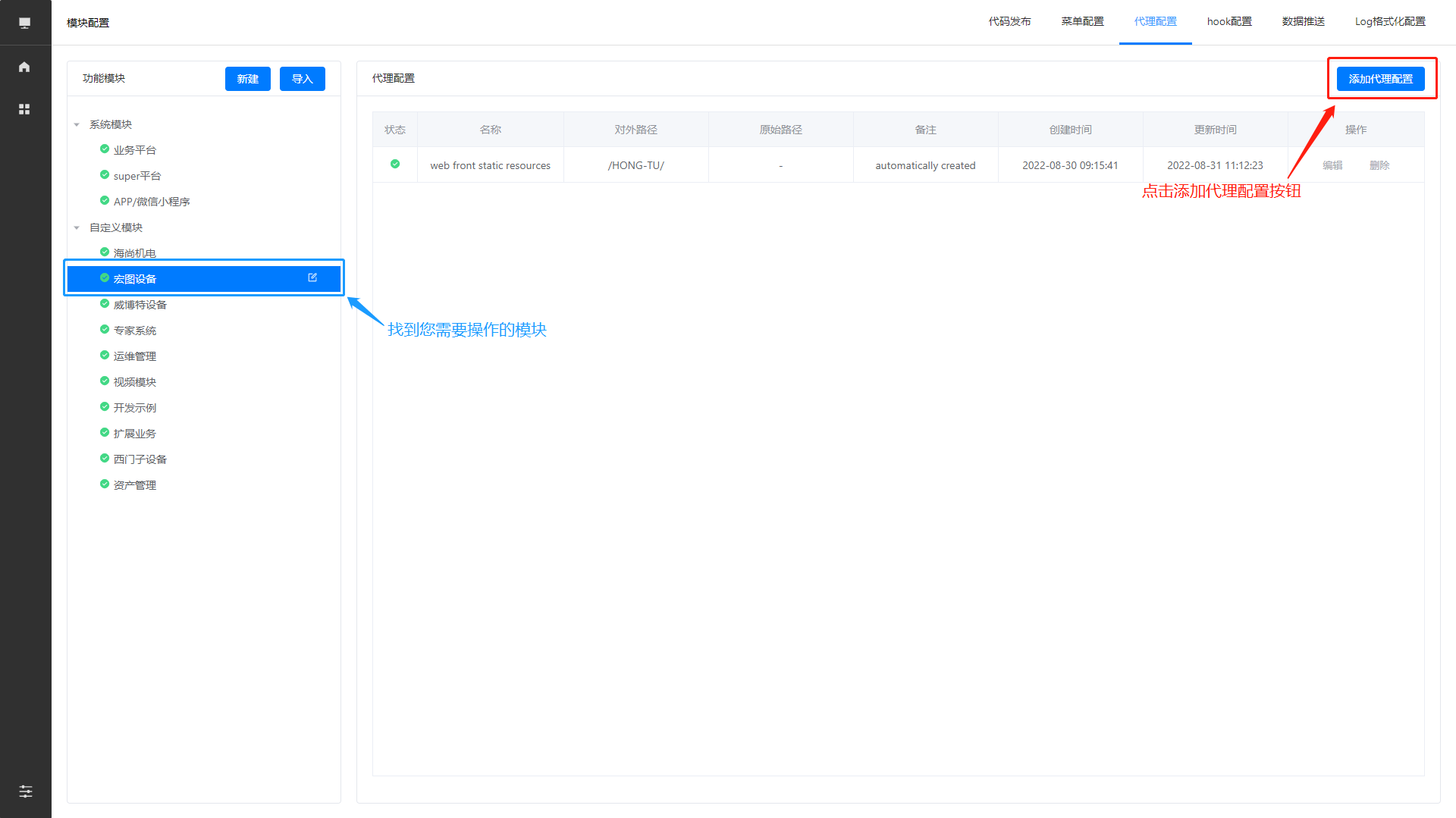Click the edit icon on 宏图设备 row
The height and width of the screenshot is (818, 1456).
[x=312, y=278]
